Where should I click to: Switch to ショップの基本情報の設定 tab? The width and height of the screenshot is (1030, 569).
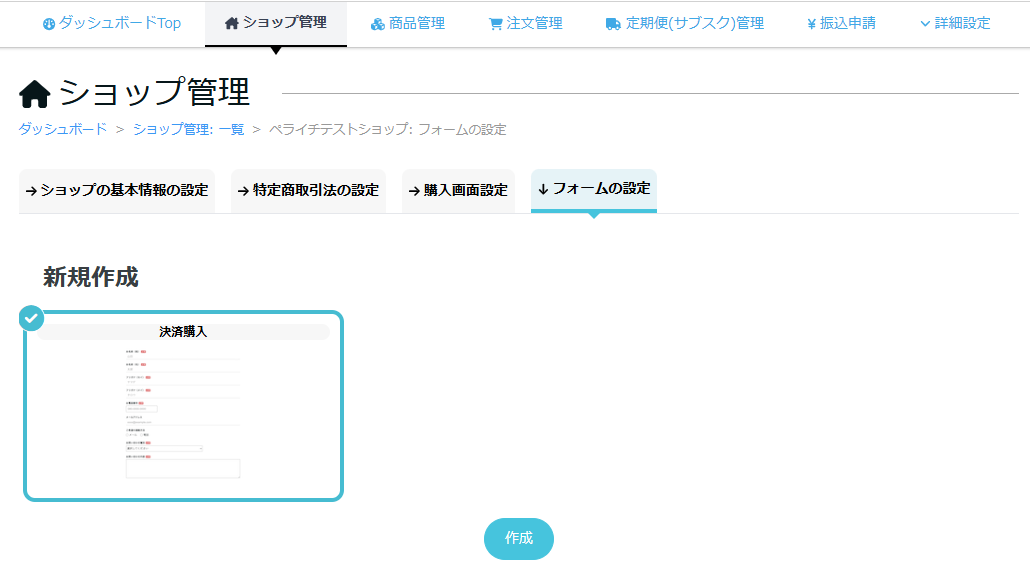coord(117,191)
